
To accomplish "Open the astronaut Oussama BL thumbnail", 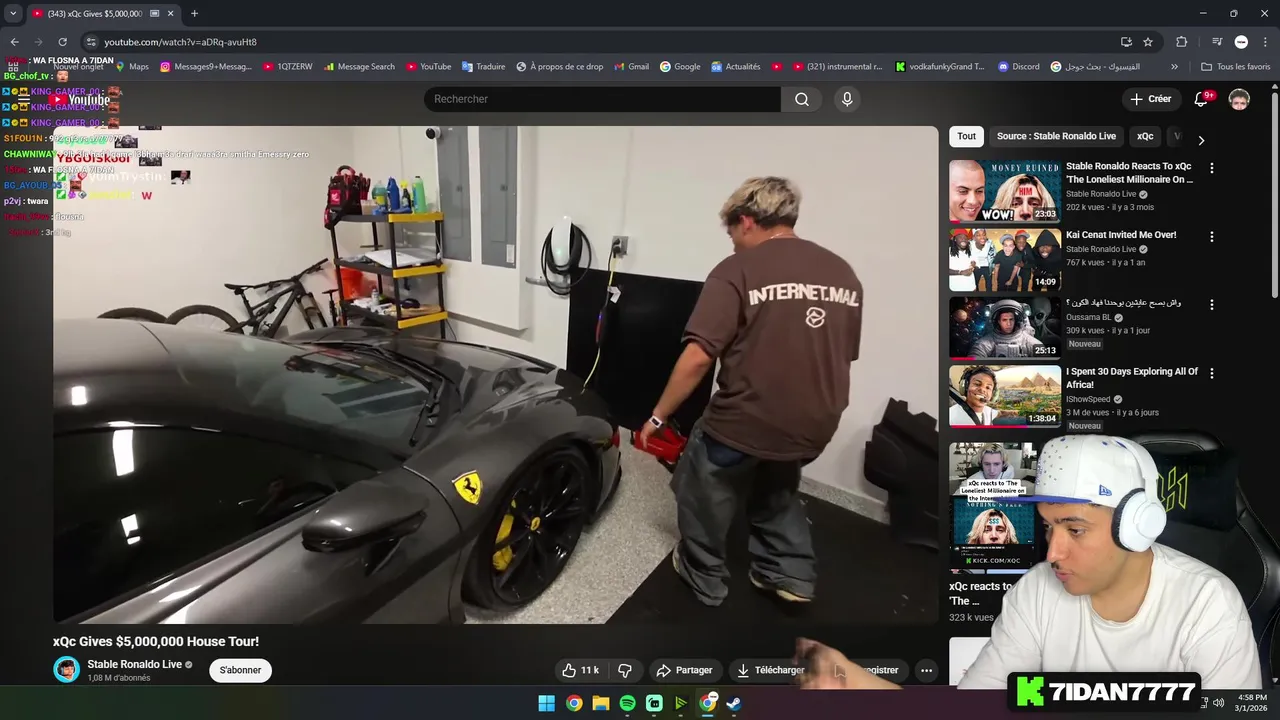I will (1005, 327).
